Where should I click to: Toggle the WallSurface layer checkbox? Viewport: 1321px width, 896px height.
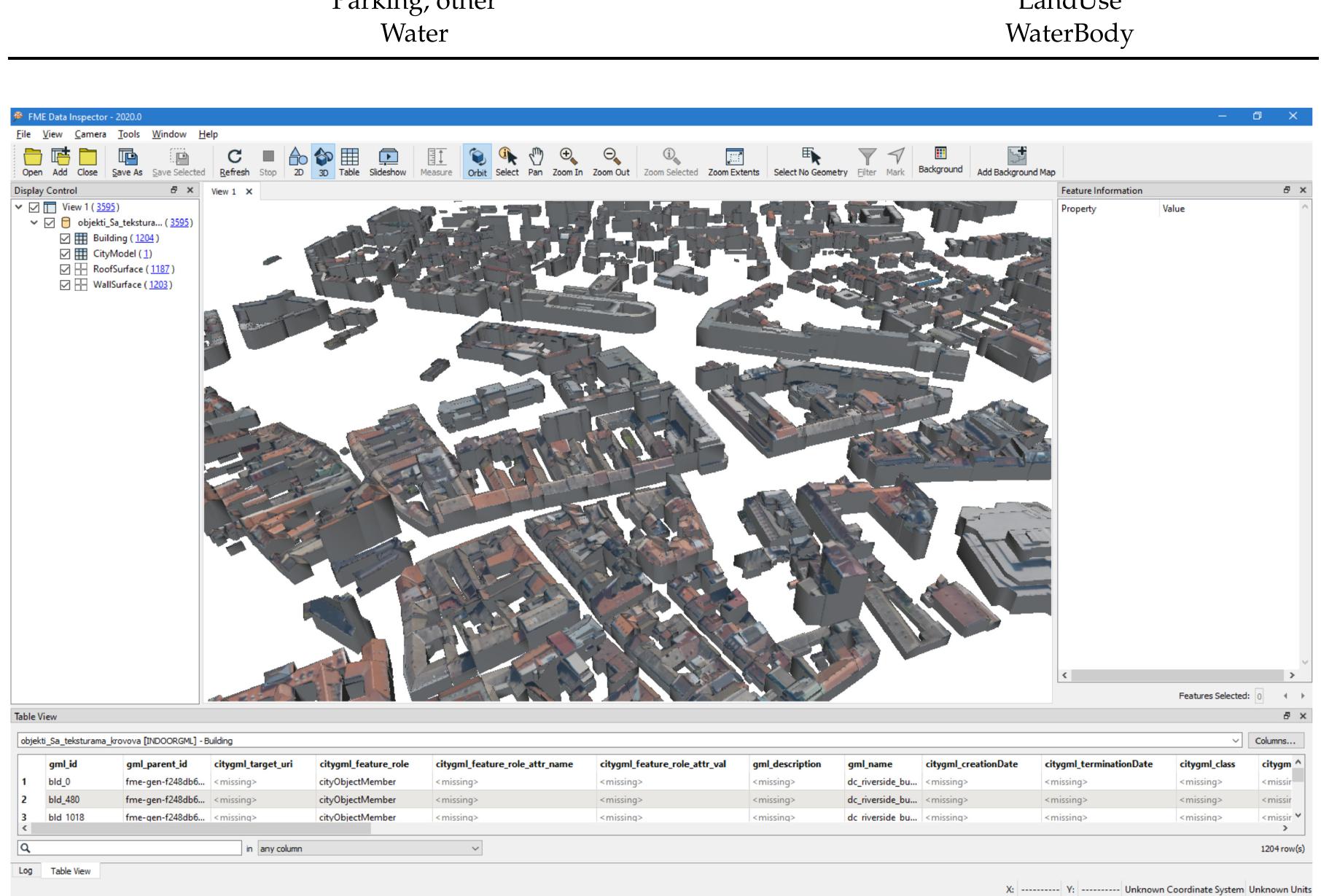65,284
